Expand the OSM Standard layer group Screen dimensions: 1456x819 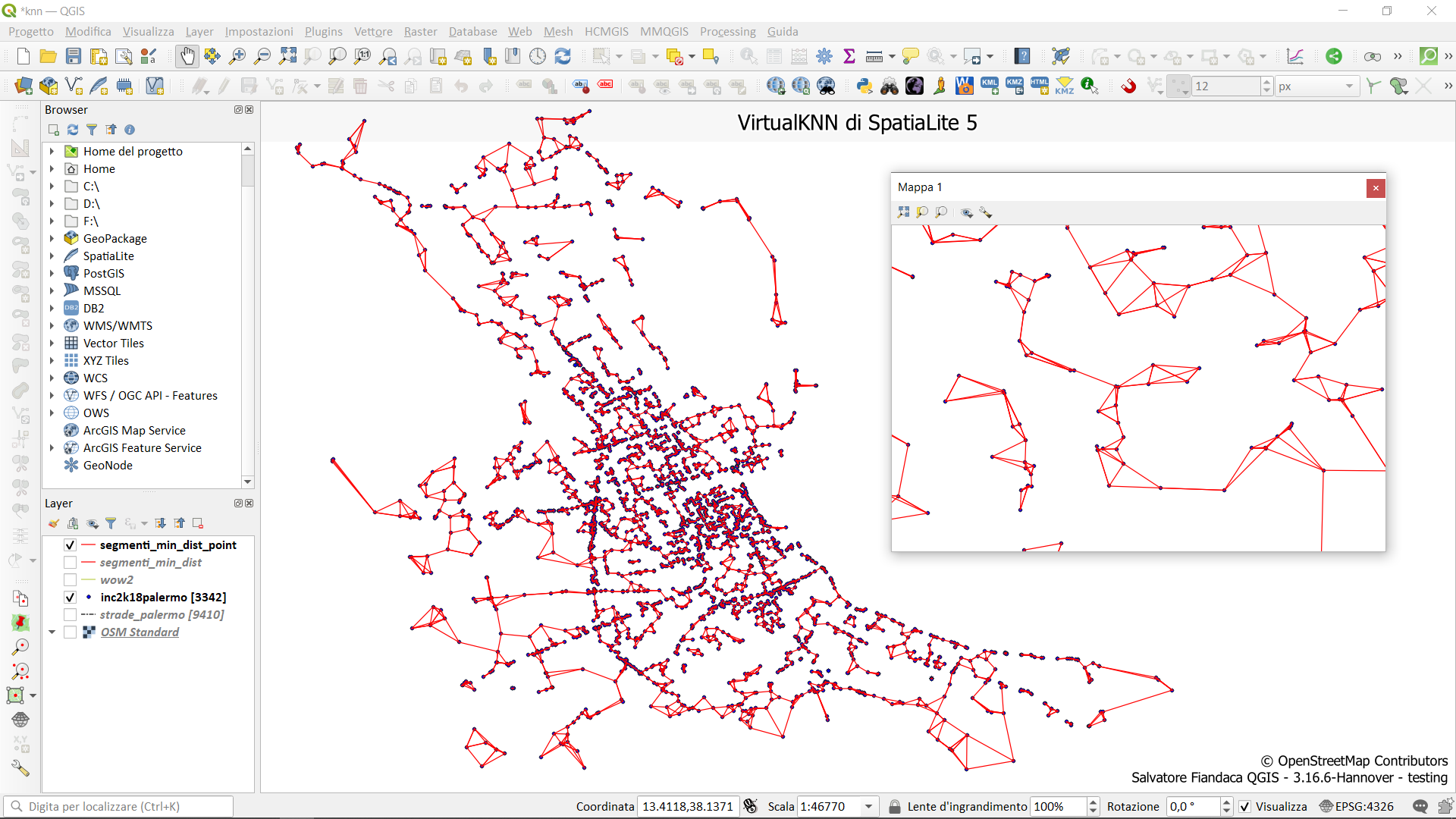(52, 632)
